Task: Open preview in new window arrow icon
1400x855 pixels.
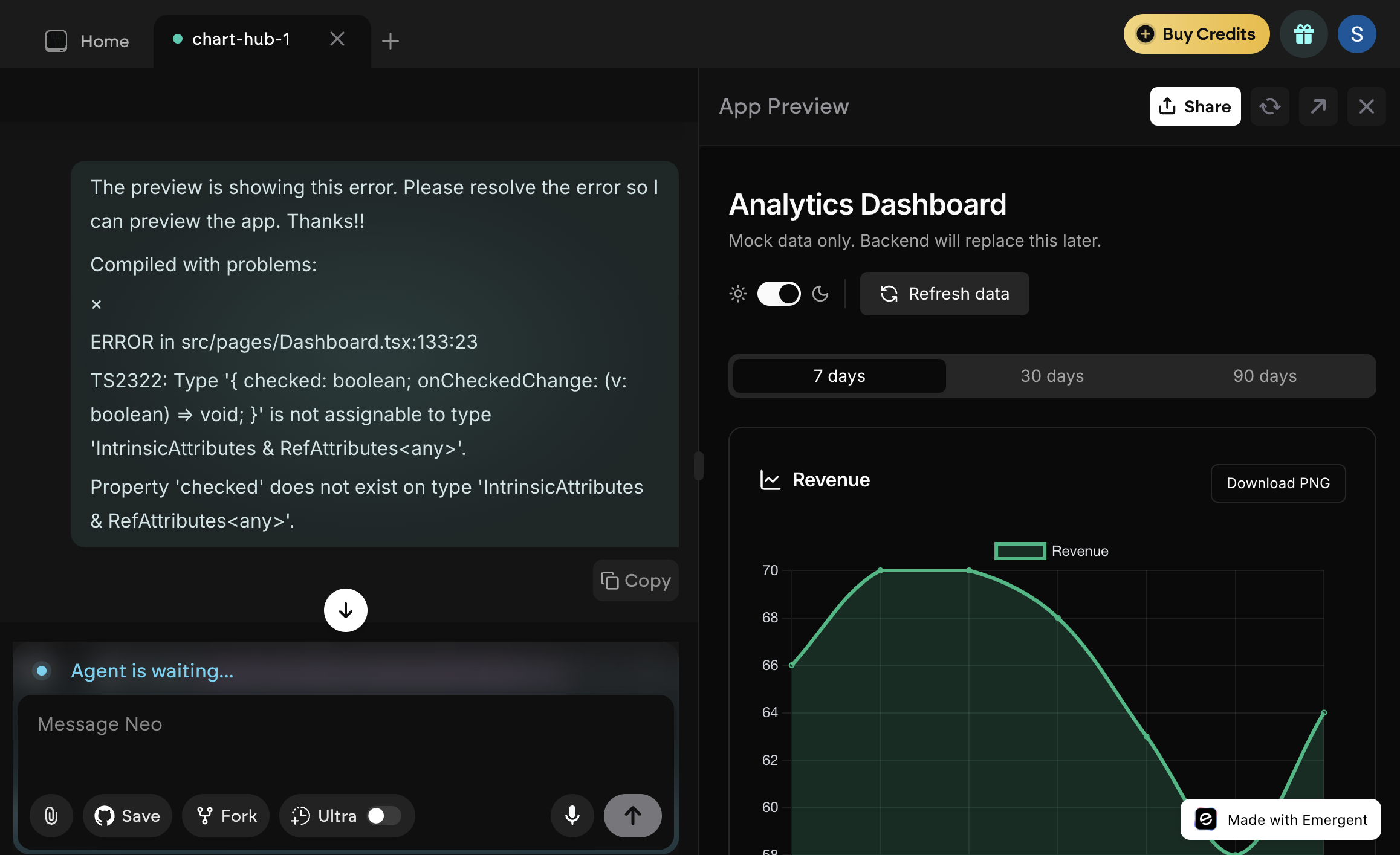Action: (x=1318, y=106)
